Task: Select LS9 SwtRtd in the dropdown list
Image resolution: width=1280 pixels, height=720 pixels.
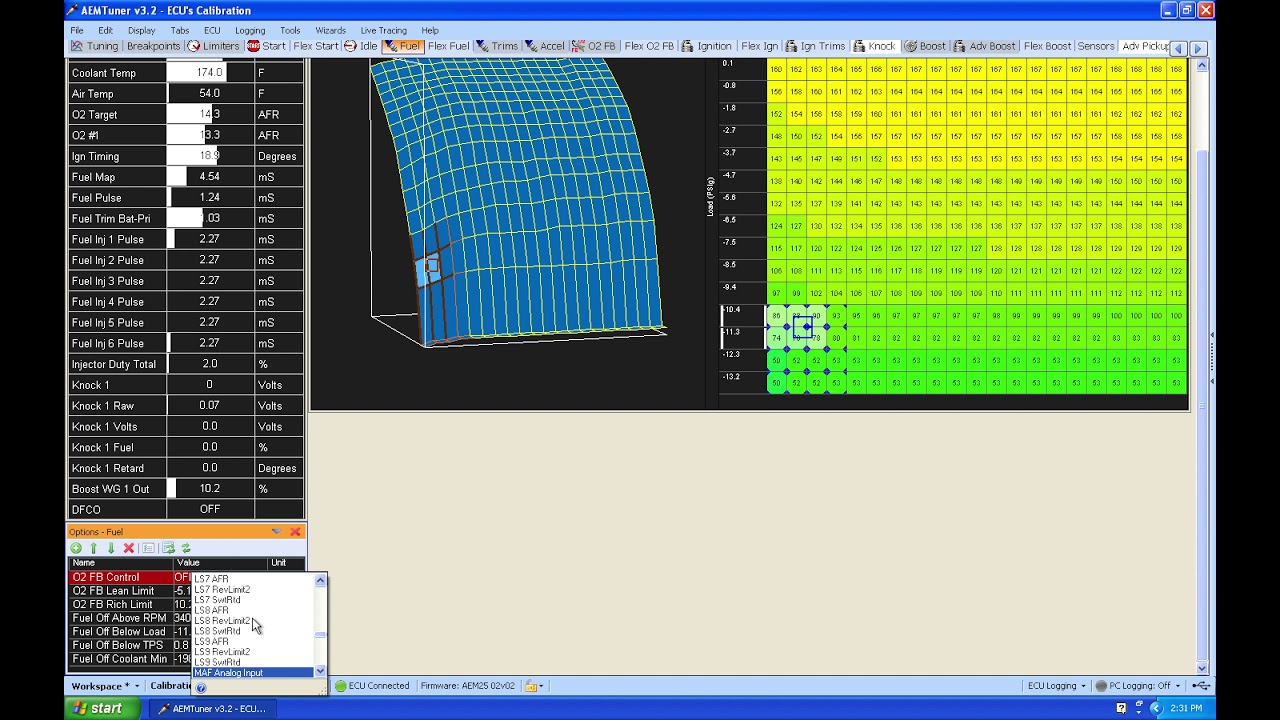Action: click(x=253, y=662)
